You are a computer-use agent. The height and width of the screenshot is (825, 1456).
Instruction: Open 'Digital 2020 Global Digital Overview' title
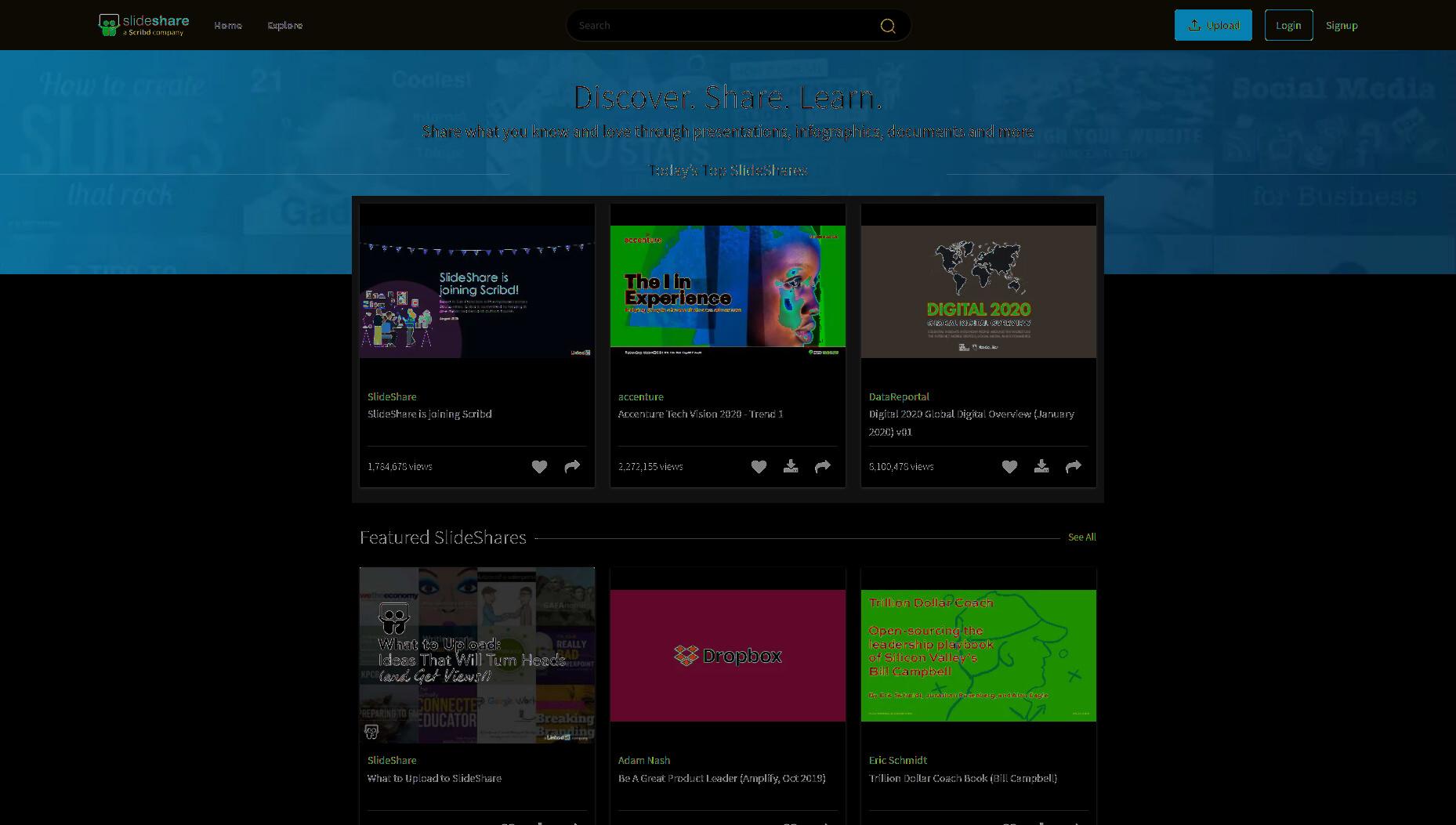point(972,423)
